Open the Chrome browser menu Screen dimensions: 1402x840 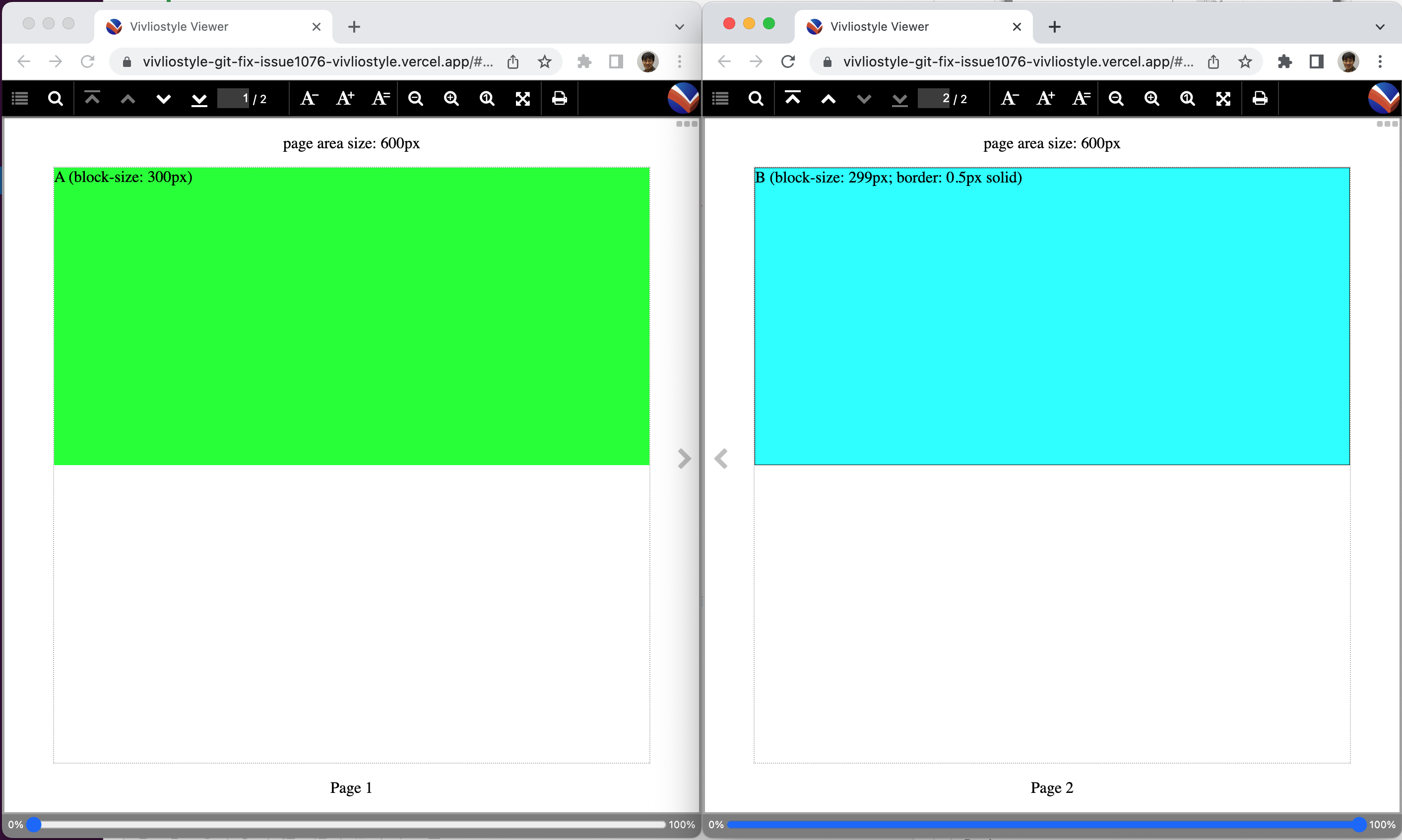679,61
